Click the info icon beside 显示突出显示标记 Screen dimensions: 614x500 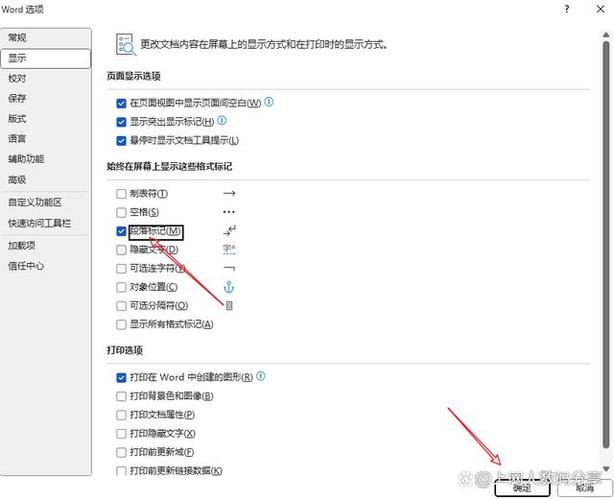pyautogui.click(x=222, y=120)
